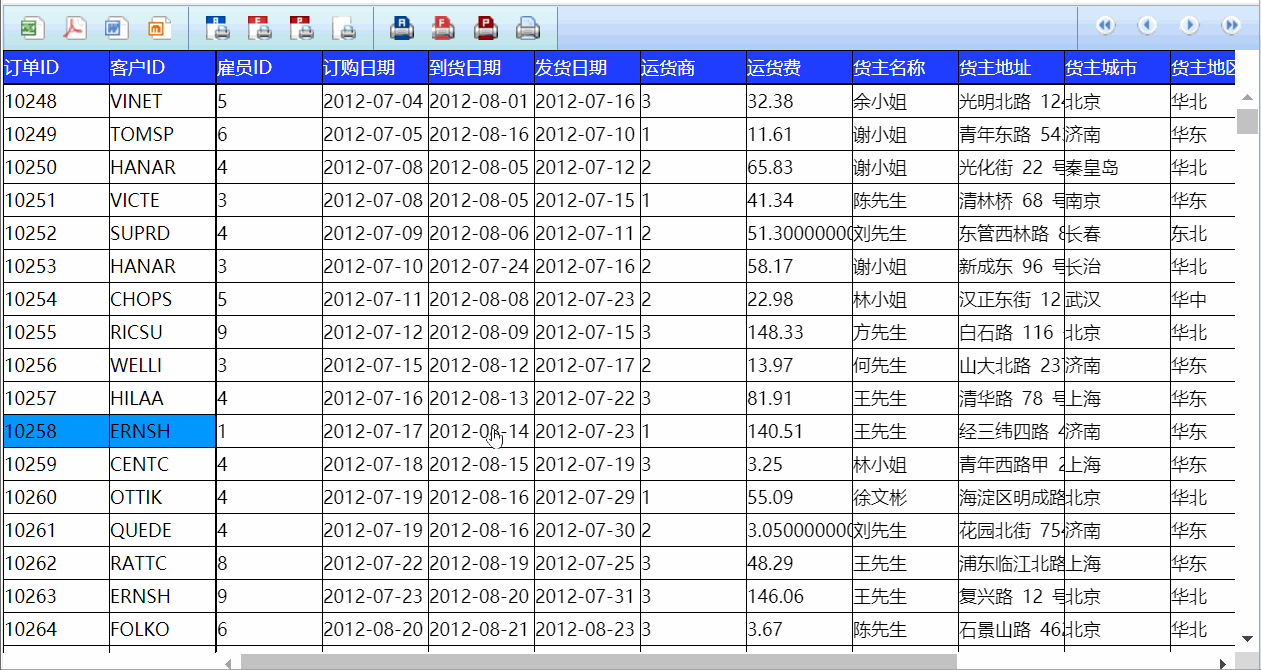Select the highlighted order ID 10258 cell
Viewport: 1261px width, 670px height.
(x=56, y=431)
